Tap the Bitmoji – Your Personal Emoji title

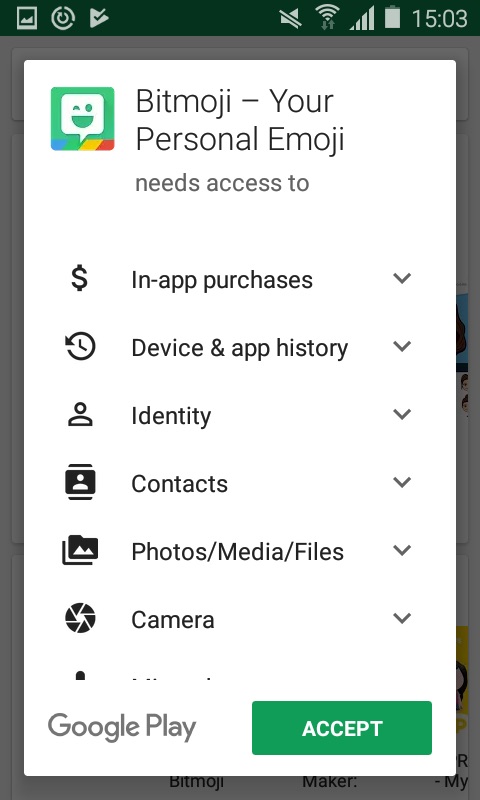tap(240, 119)
